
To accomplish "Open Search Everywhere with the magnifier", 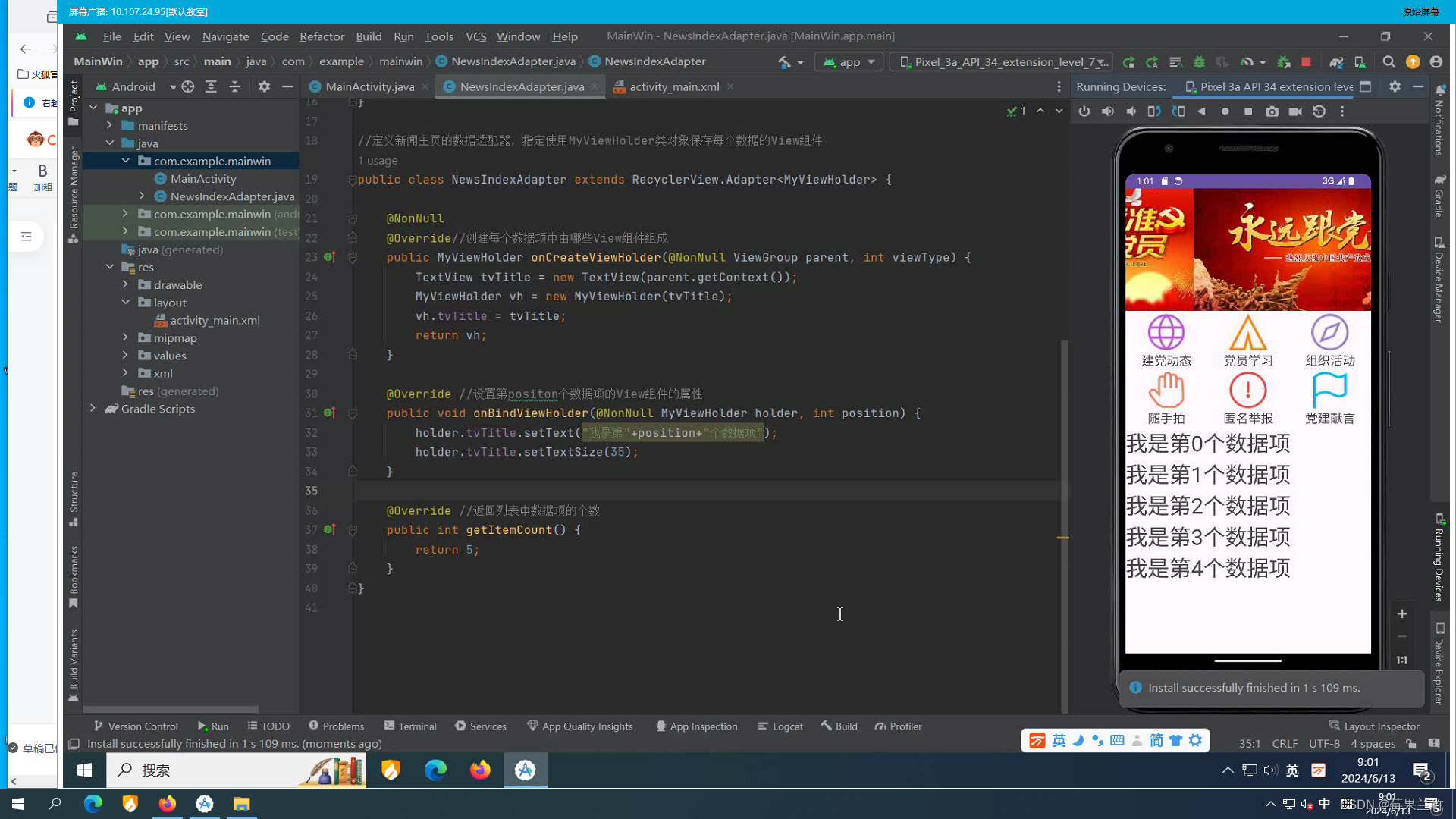I will tap(1389, 62).
